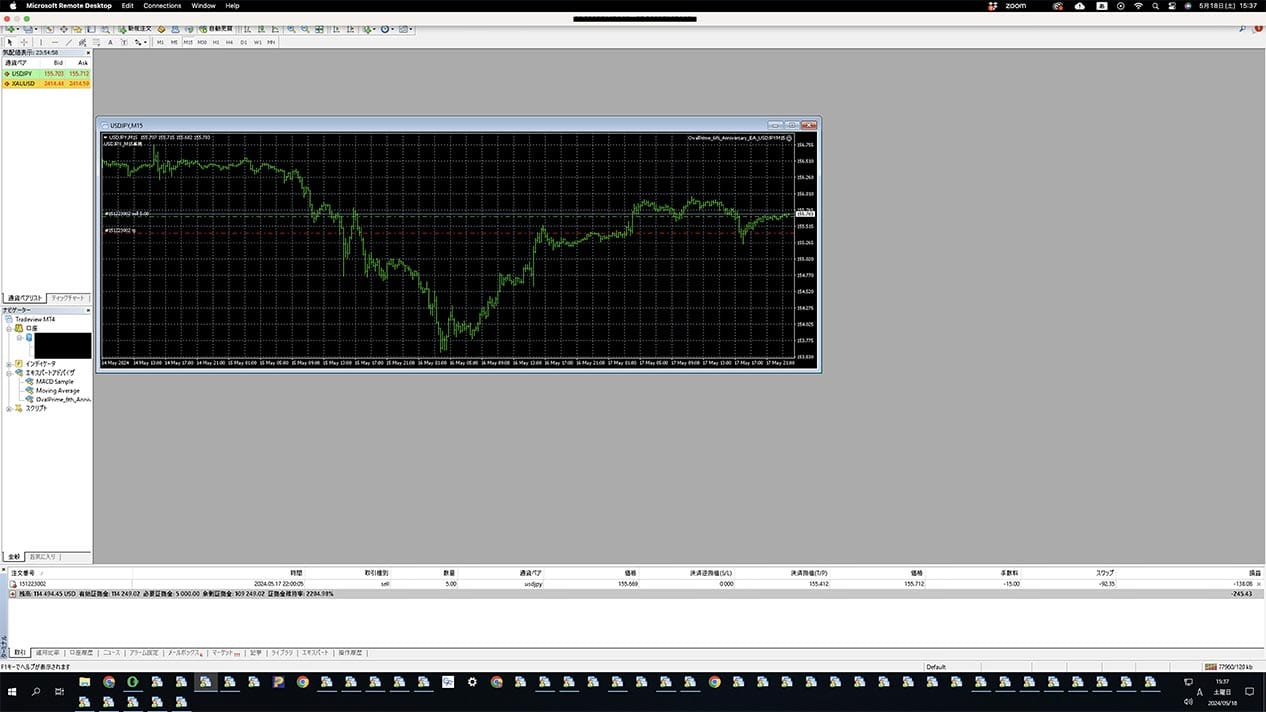Click the tile windows grid icon
This screenshot has height=712, width=1266.
(319, 29)
